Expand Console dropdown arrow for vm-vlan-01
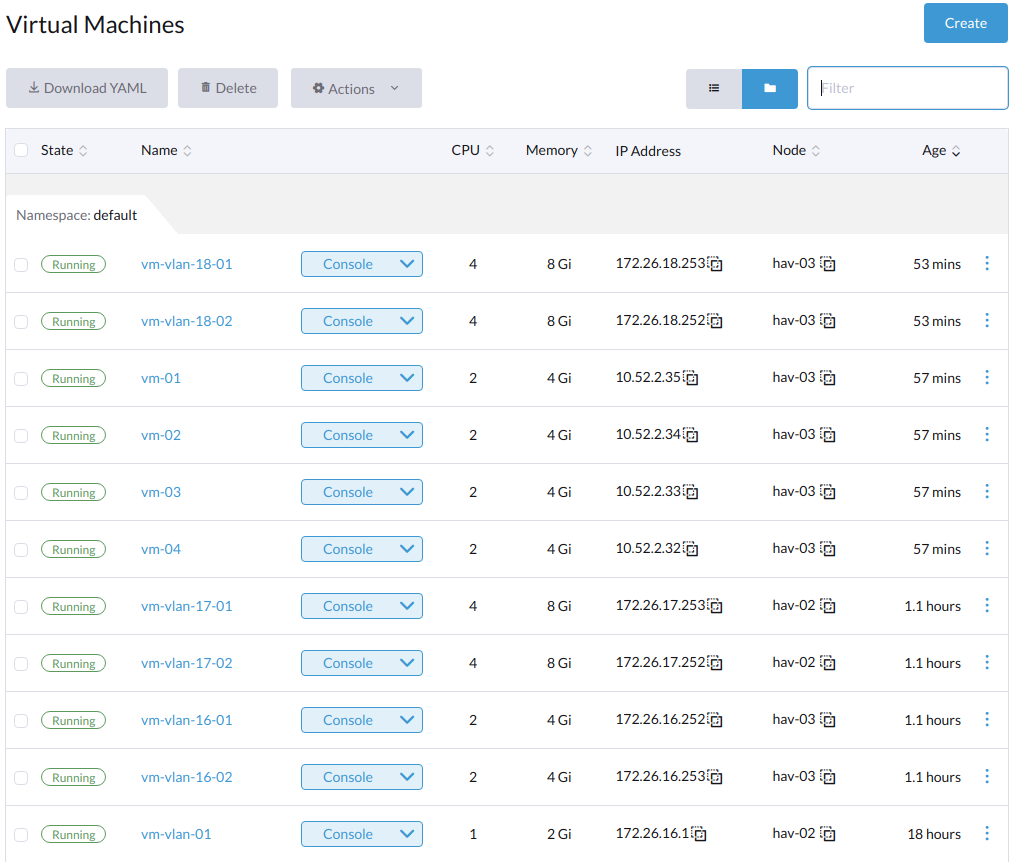 click(407, 834)
